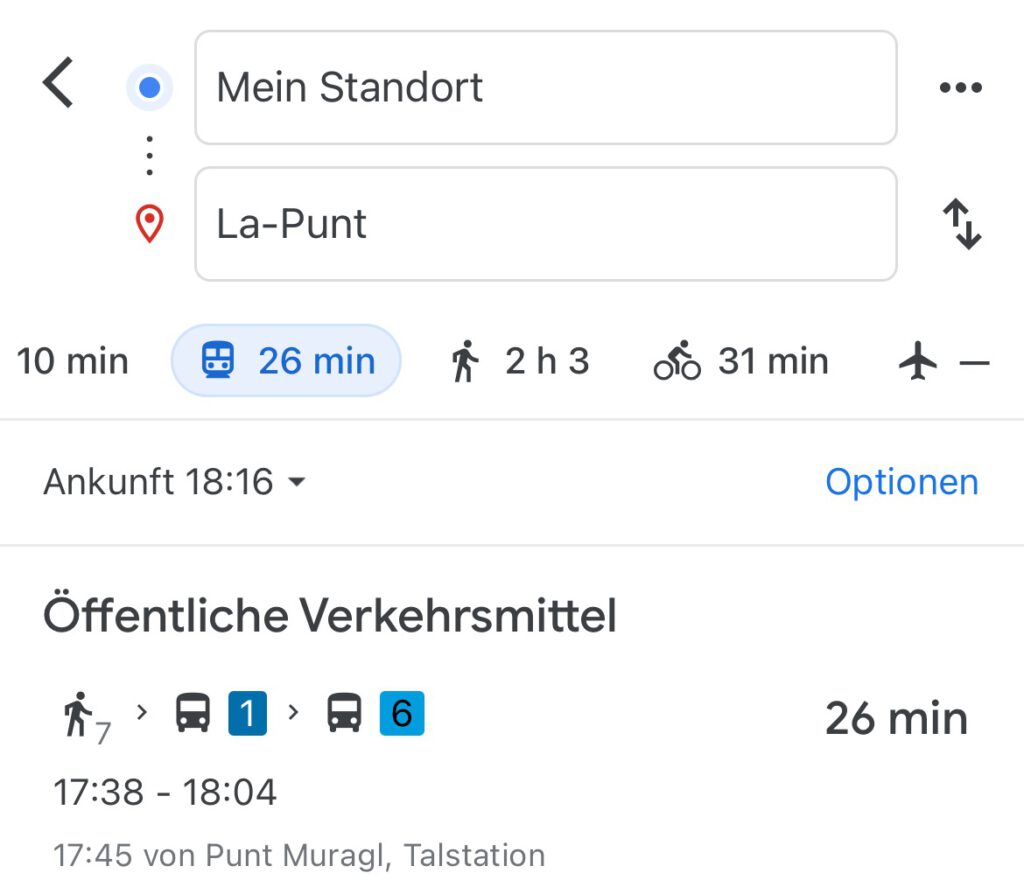Select the public transit 26 min tab
Viewport: 1024px width, 894px height.
(286, 360)
